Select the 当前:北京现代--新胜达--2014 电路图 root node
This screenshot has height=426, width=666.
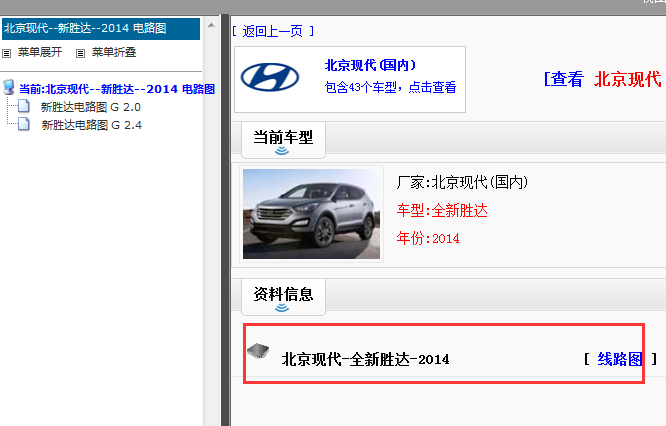tap(117, 89)
